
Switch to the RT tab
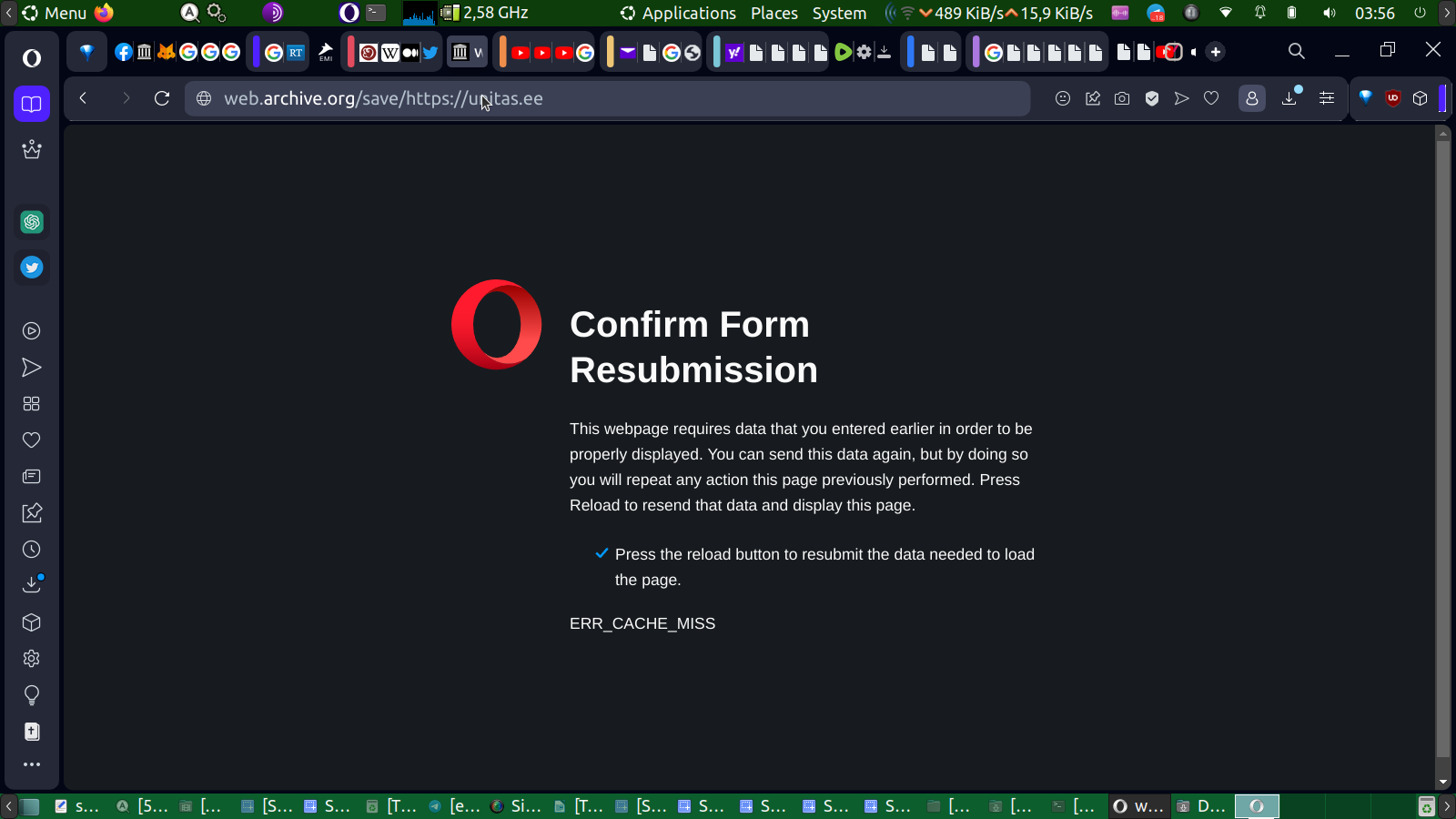click(296, 52)
